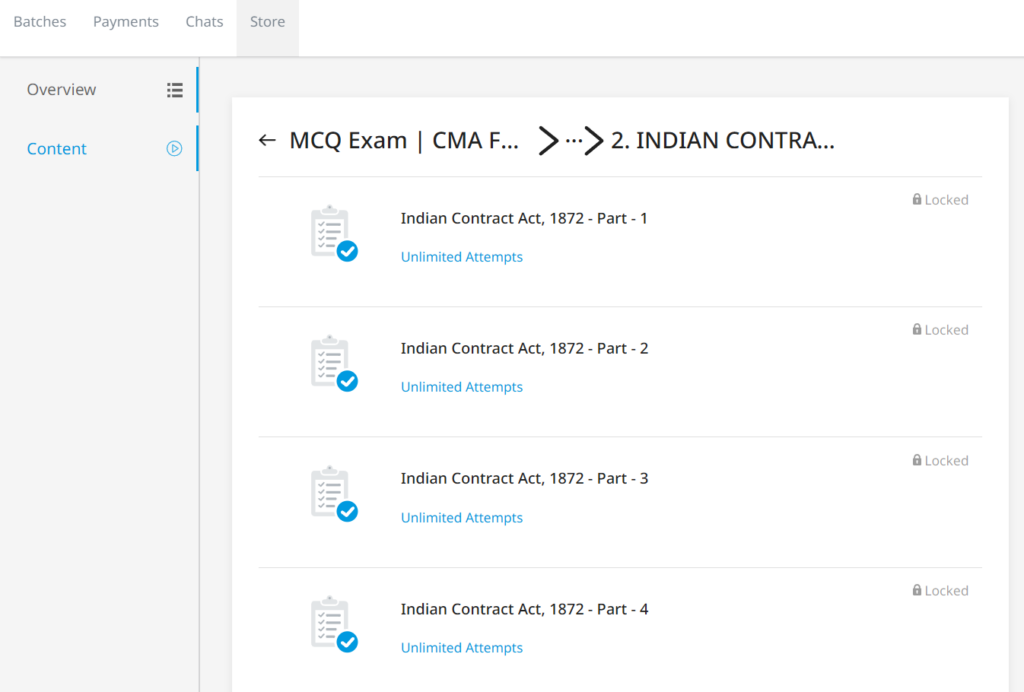1024x692 pixels.
Task: Open the Part - 2 test clipboard icon
Action: pos(333,363)
